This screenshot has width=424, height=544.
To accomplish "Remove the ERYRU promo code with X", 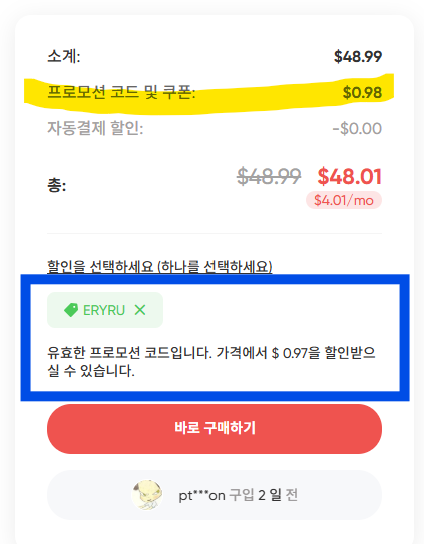I will click(x=140, y=310).
